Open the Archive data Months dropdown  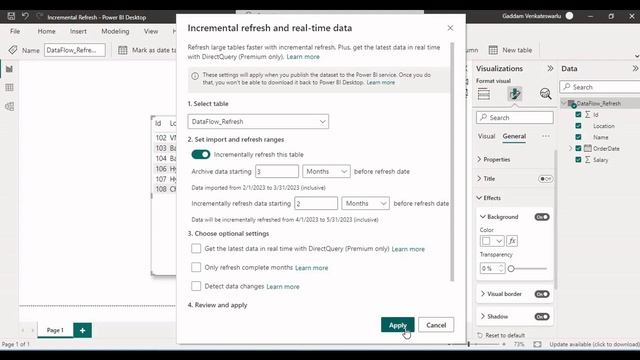coord(326,171)
